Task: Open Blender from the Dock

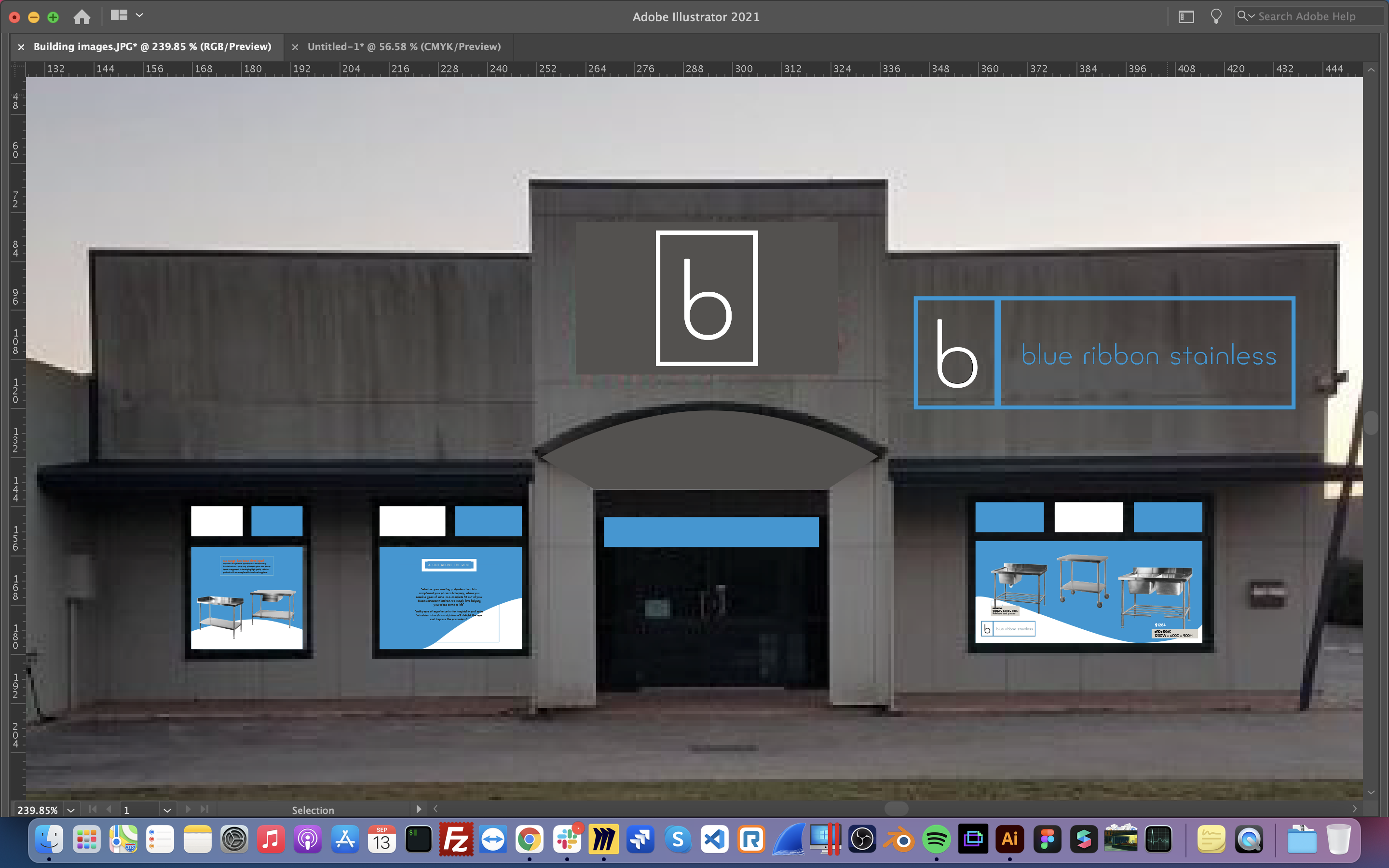Action: 900,839
